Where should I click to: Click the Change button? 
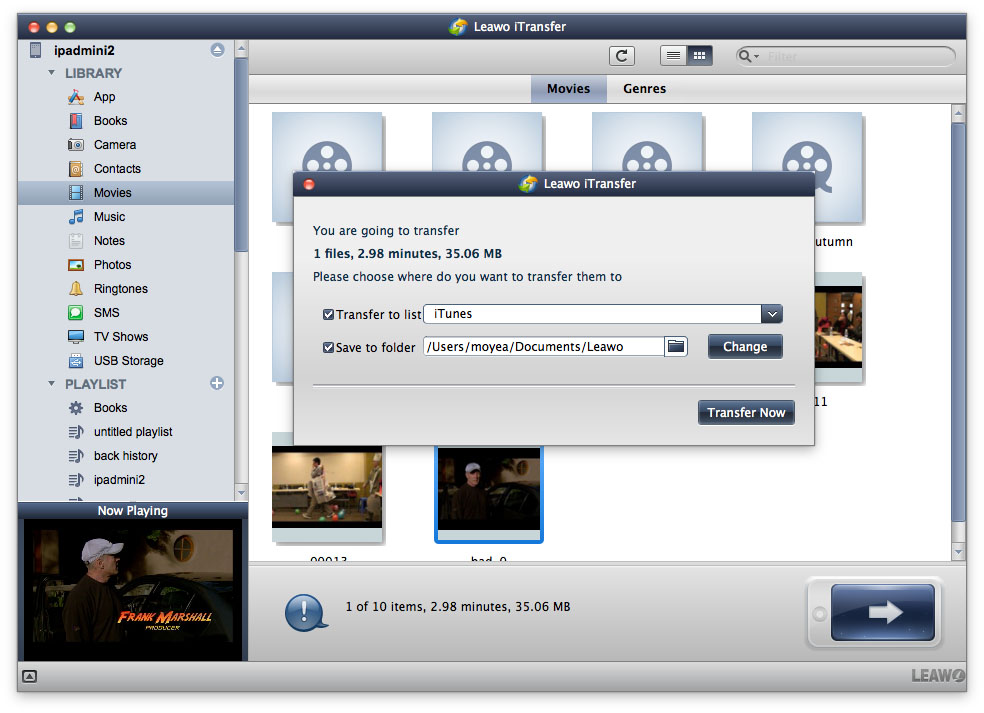tap(745, 346)
